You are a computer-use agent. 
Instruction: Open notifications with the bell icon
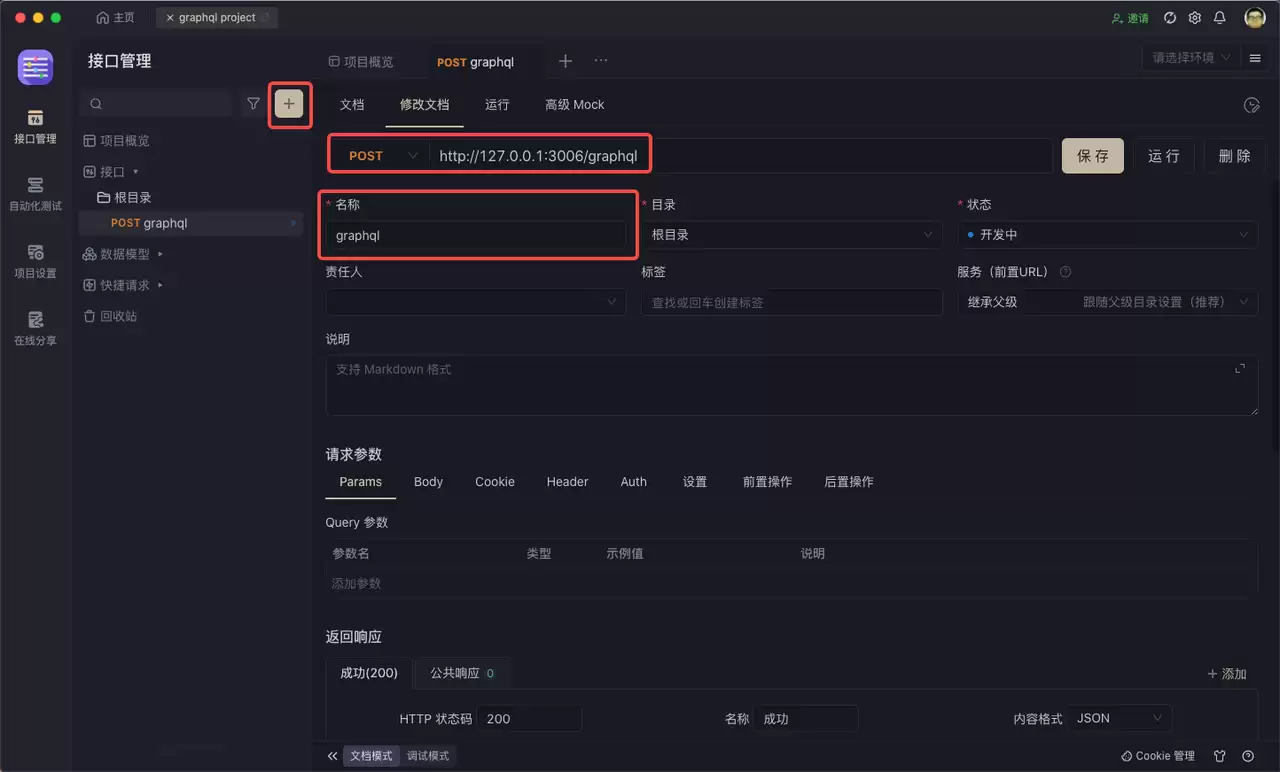pyautogui.click(x=1220, y=18)
